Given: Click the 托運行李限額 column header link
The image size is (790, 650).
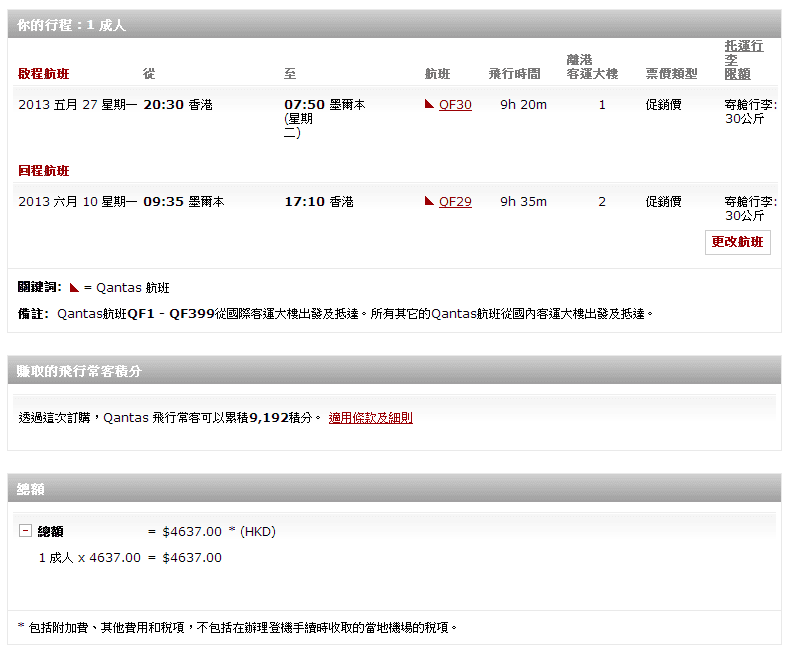Looking at the screenshot, I should pyautogui.click(x=743, y=60).
